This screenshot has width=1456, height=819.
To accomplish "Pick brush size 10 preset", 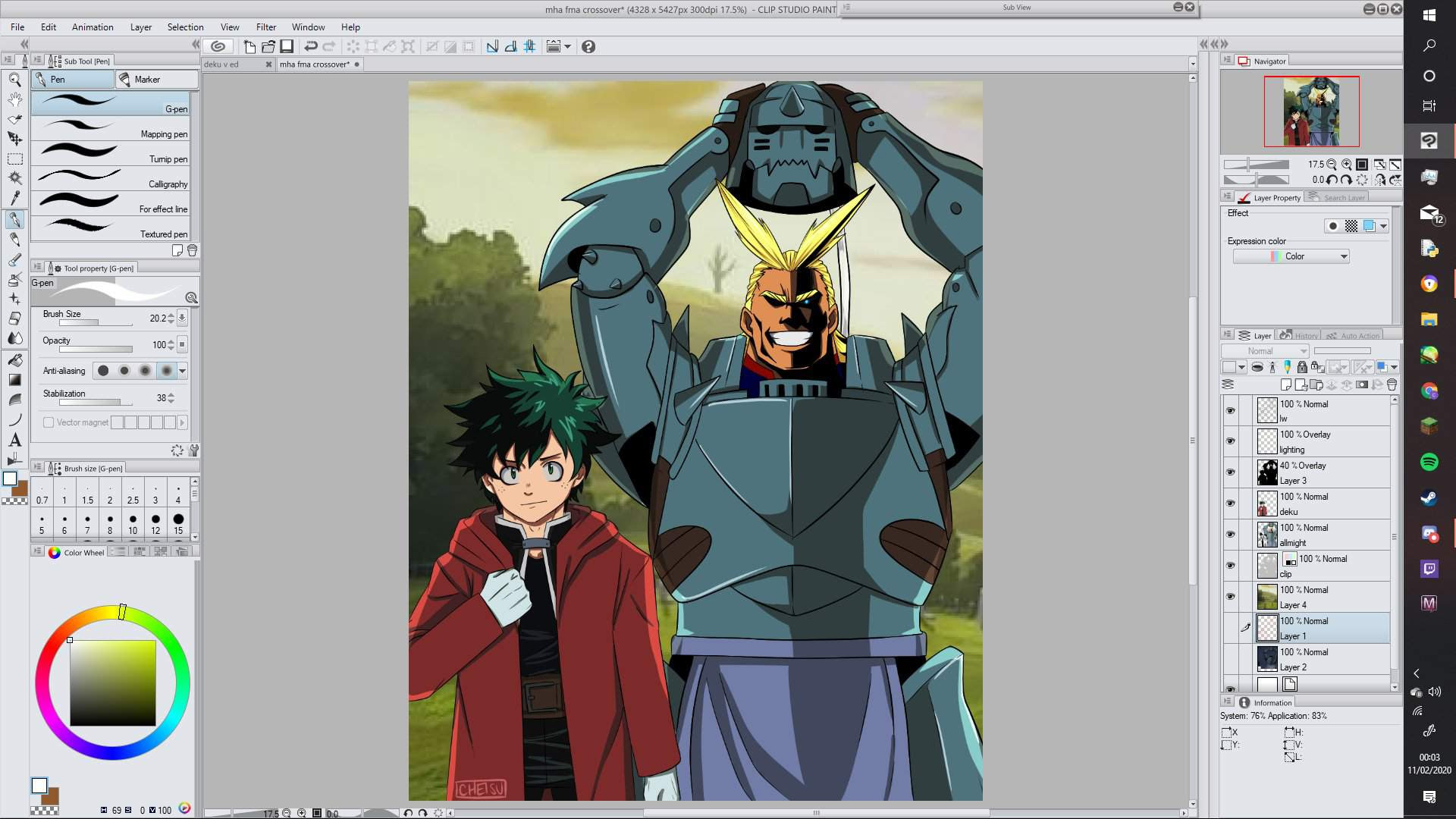I will tap(133, 525).
